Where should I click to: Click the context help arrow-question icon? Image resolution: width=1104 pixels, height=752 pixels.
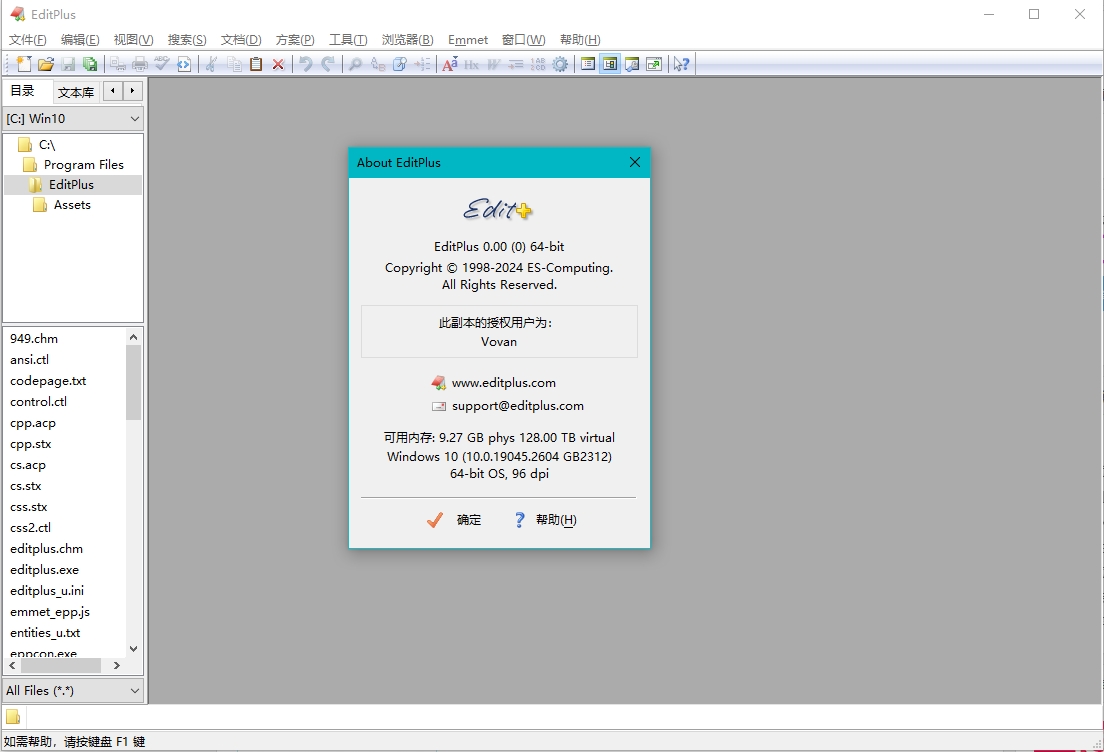(x=681, y=64)
